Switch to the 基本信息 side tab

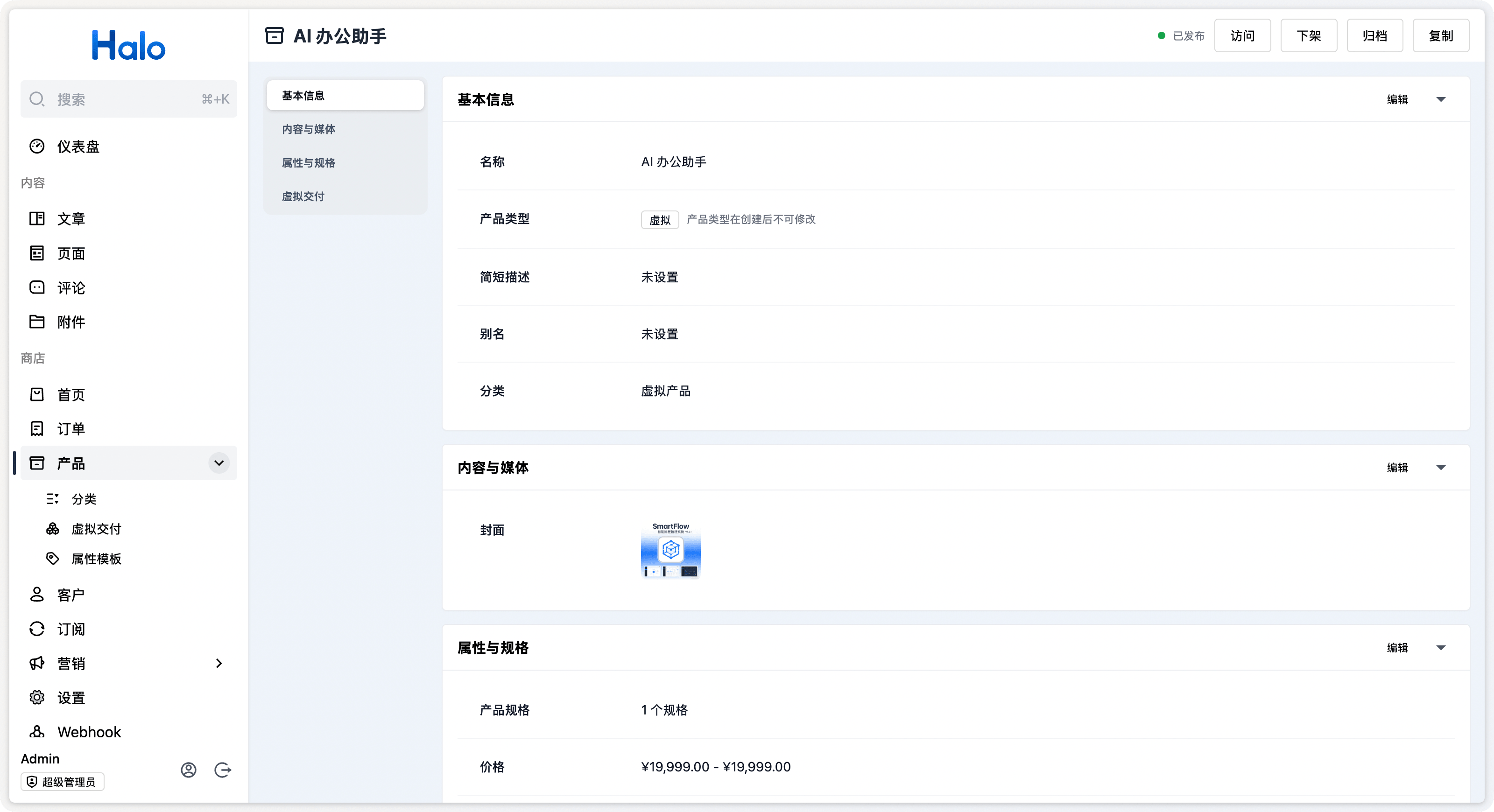(x=345, y=96)
